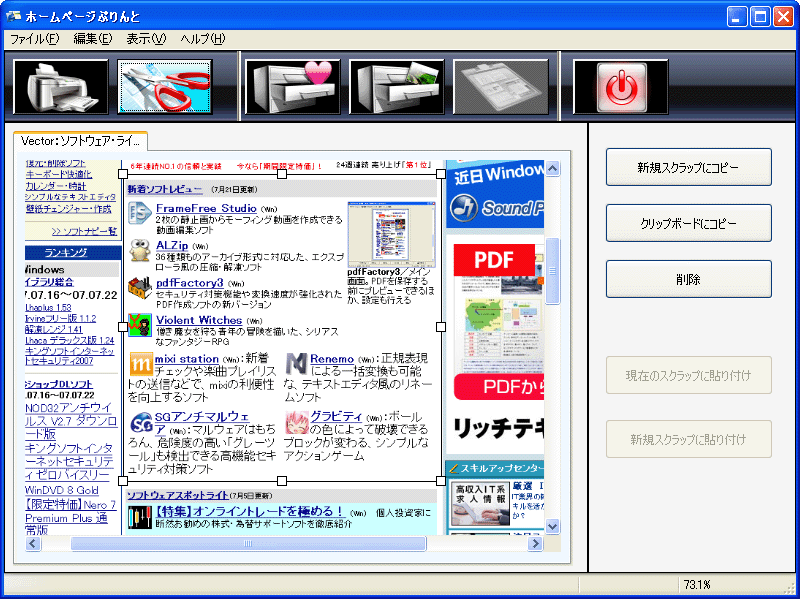Open the 解凍レンジ 1.41 link

tap(53, 329)
